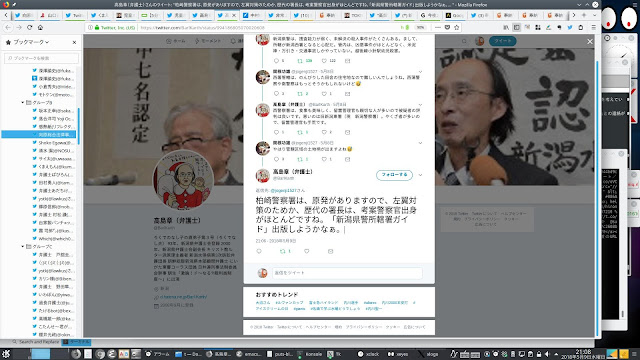
Task: Open the account avatar menu in the Twitter header
Action: (x=480, y=41)
